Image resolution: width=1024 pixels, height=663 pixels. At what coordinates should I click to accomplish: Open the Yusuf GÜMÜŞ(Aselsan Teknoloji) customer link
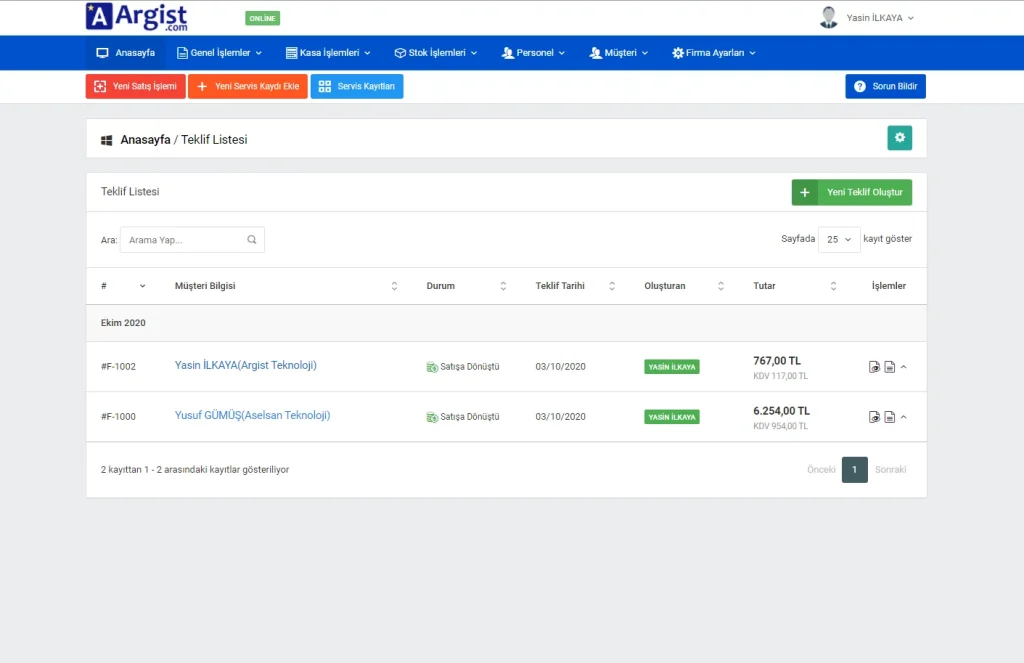pyautogui.click(x=252, y=415)
